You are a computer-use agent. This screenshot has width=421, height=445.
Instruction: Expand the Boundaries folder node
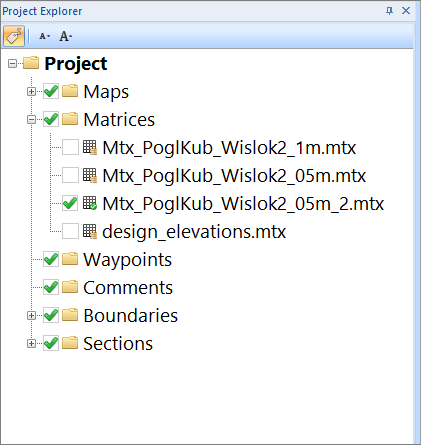click(x=31, y=315)
